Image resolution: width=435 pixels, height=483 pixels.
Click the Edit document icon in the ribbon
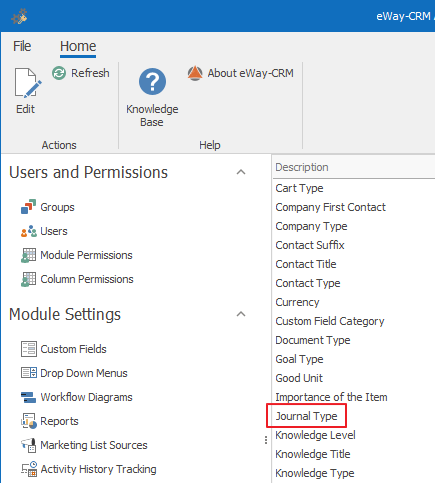[28, 83]
